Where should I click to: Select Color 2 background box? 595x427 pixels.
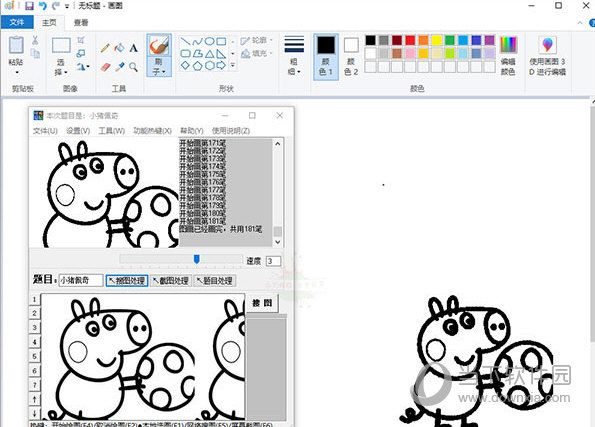[x=351, y=56]
